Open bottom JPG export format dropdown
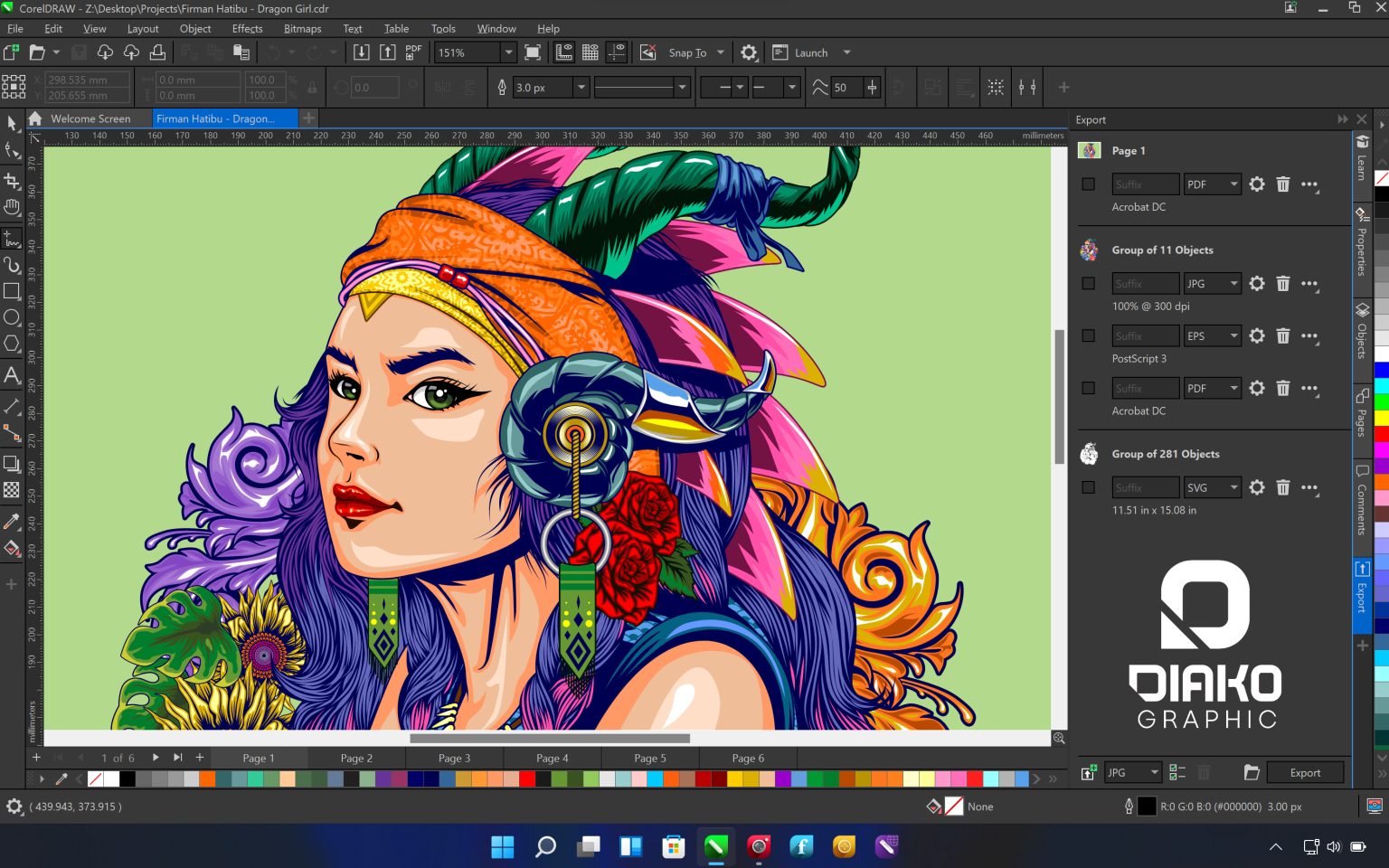The height and width of the screenshot is (868, 1389). click(1133, 773)
